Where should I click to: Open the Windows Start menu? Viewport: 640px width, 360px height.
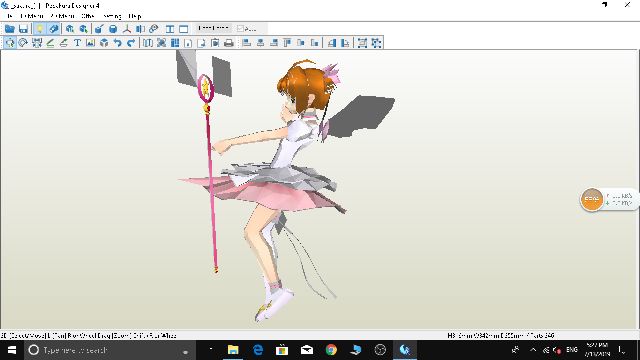(12, 350)
